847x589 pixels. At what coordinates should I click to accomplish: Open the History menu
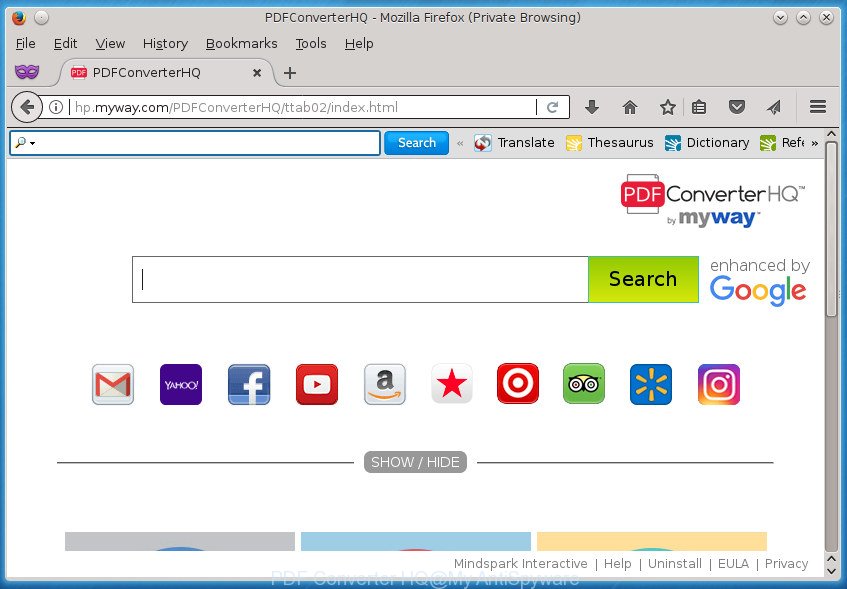tap(165, 43)
